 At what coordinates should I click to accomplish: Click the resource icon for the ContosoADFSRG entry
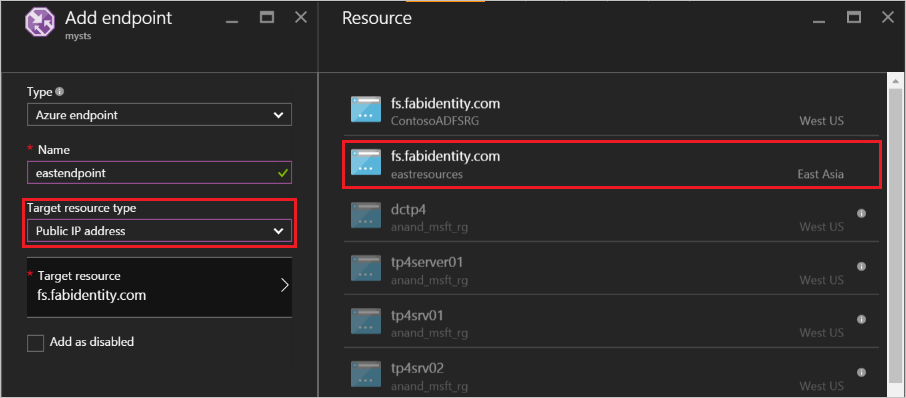[x=366, y=109]
